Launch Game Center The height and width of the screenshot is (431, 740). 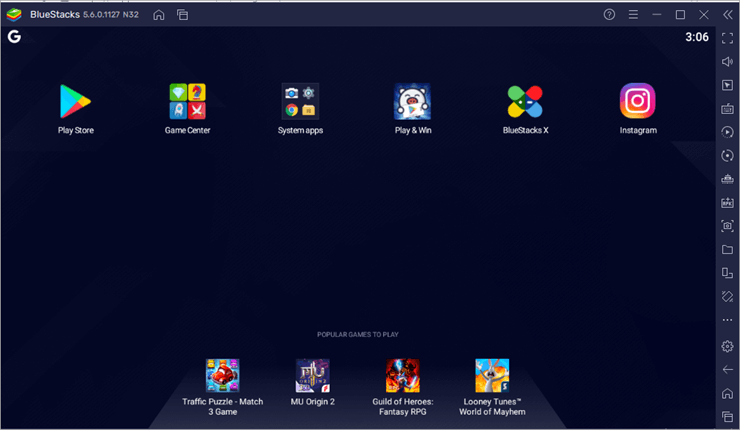[x=187, y=101]
